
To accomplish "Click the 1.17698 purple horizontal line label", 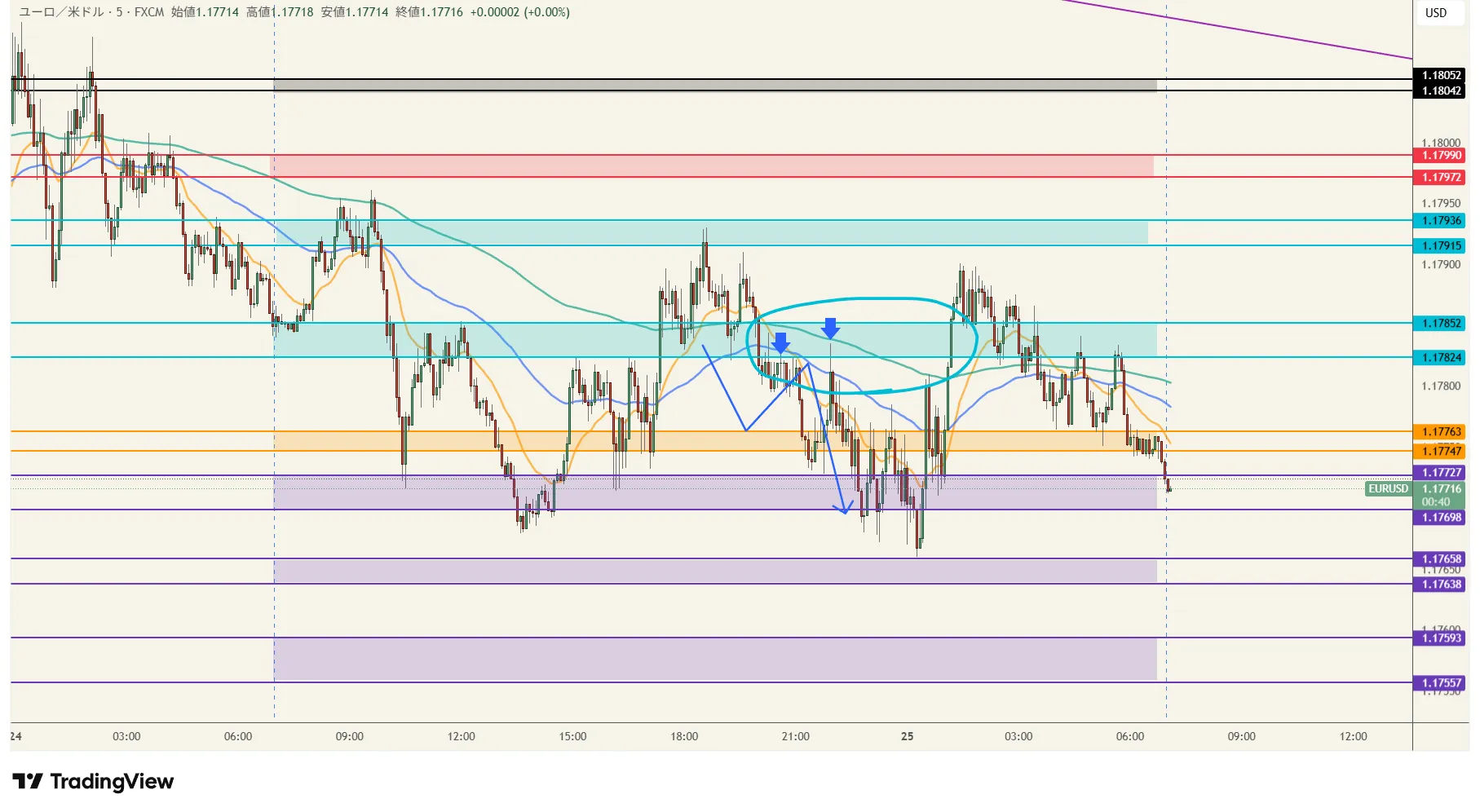I will (1441, 518).
